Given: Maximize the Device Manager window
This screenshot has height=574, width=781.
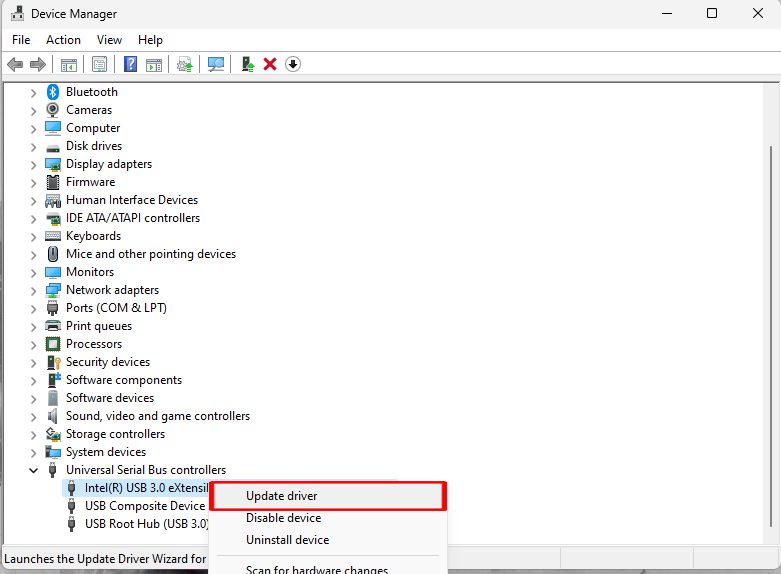Looking at the screenshot, I should (x=712, y=13).
